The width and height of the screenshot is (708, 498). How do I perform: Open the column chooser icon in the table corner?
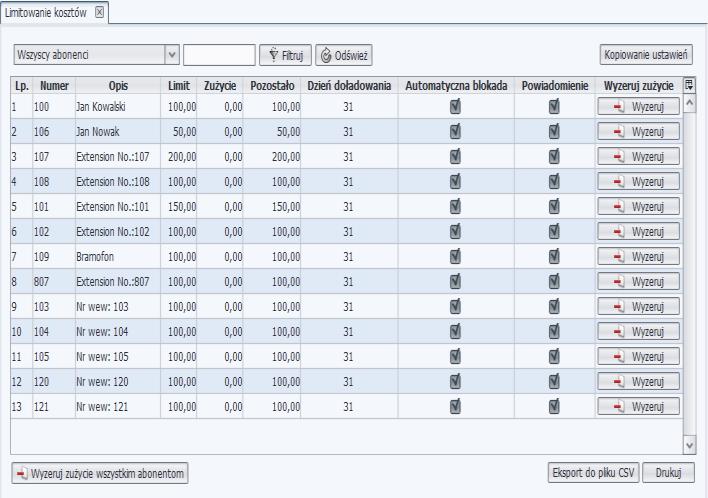(689, 85)
